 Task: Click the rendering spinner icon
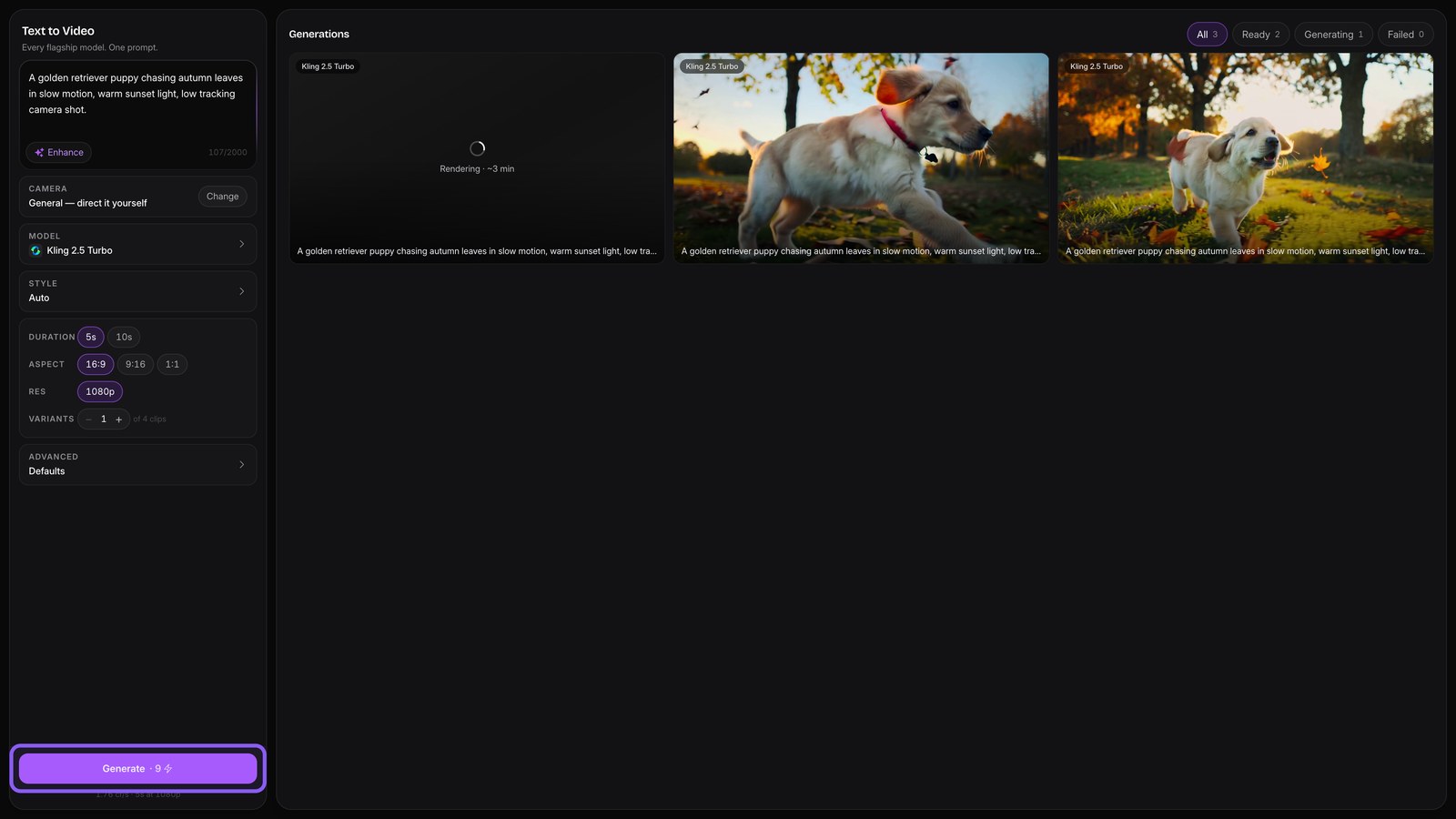(477, 148)
